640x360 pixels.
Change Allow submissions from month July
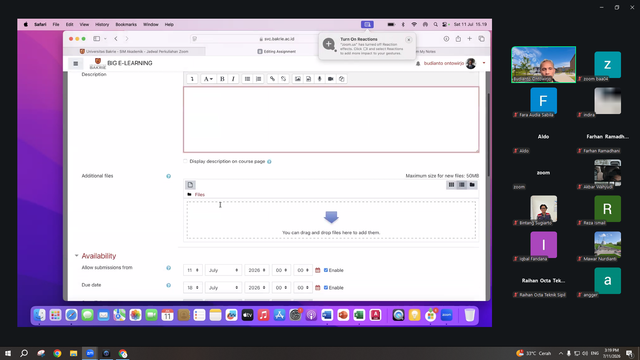click(223, 270)
